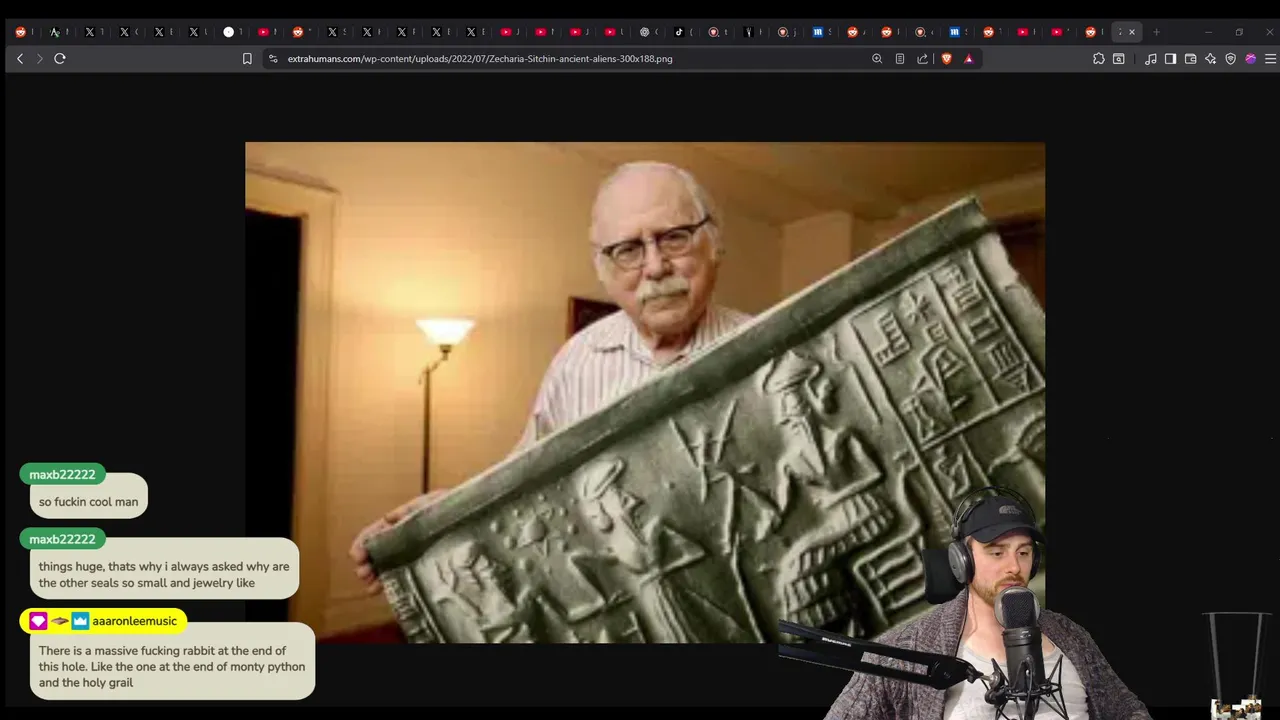Screen dimensions: 1280x720
Task: Go back to the previous page
Action: point(20,59)
